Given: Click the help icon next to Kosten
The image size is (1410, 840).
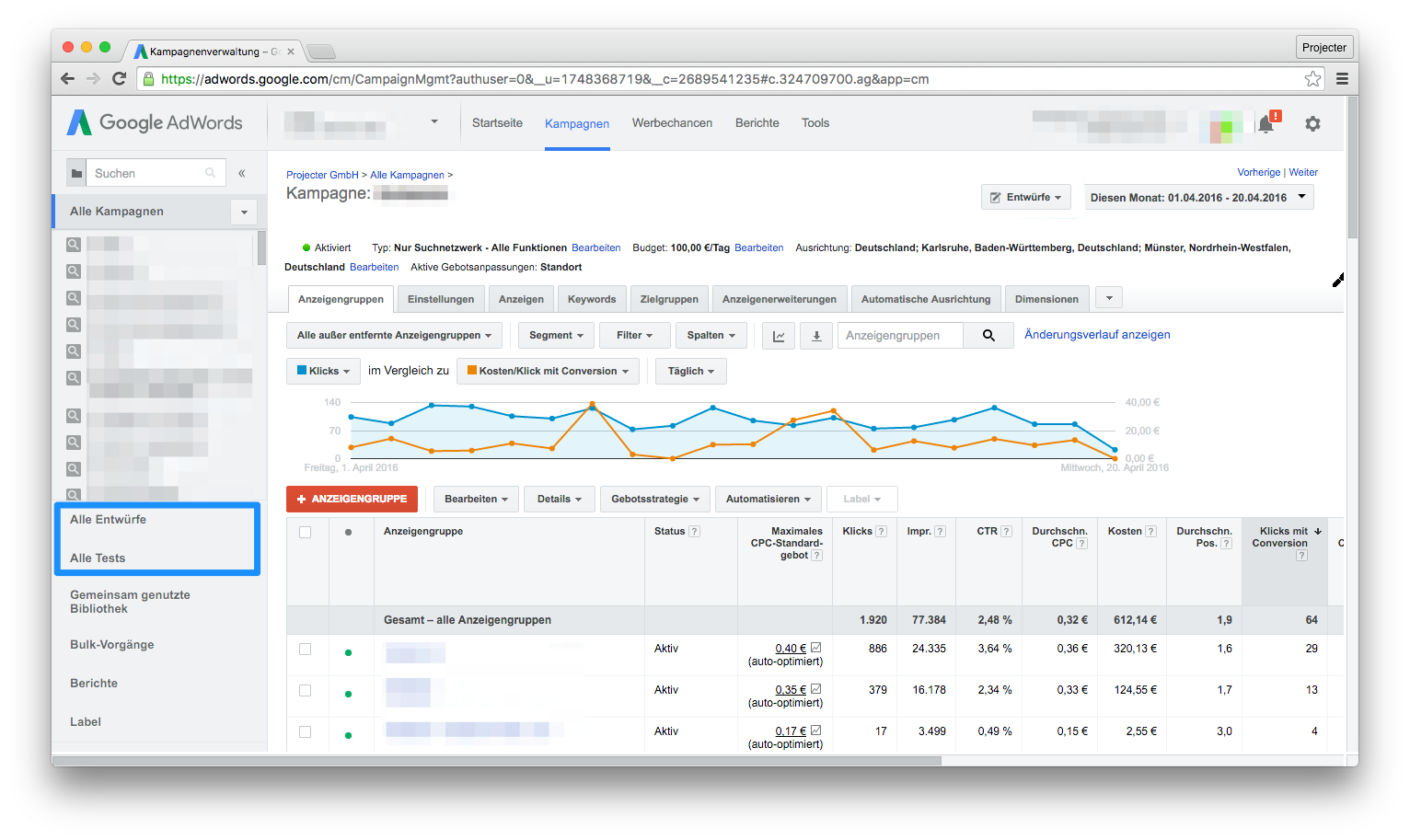Looking at the screenshot, I should (1151, 531).
